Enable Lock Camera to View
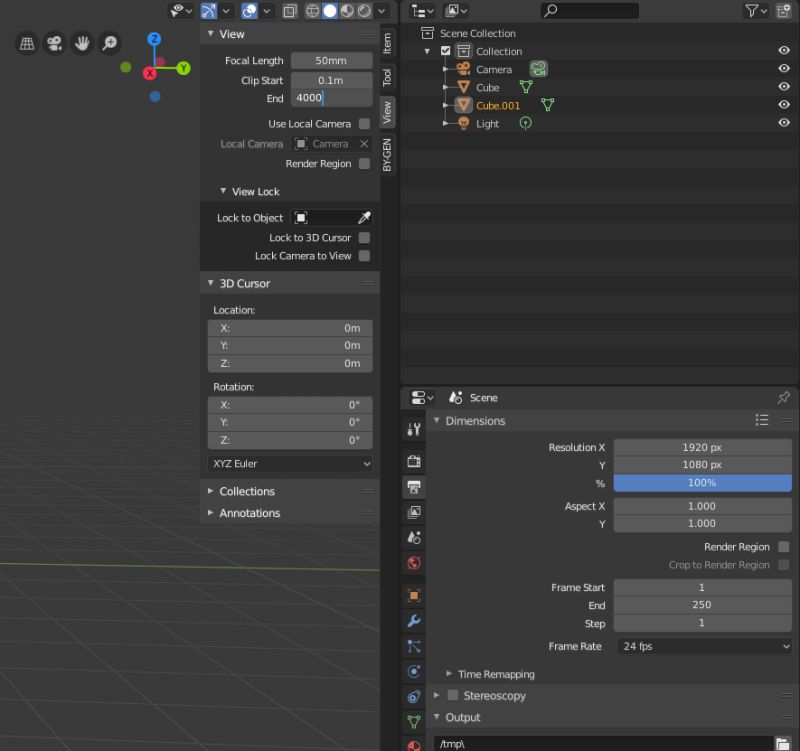This screenshot has width=800, height=751. 366,255
